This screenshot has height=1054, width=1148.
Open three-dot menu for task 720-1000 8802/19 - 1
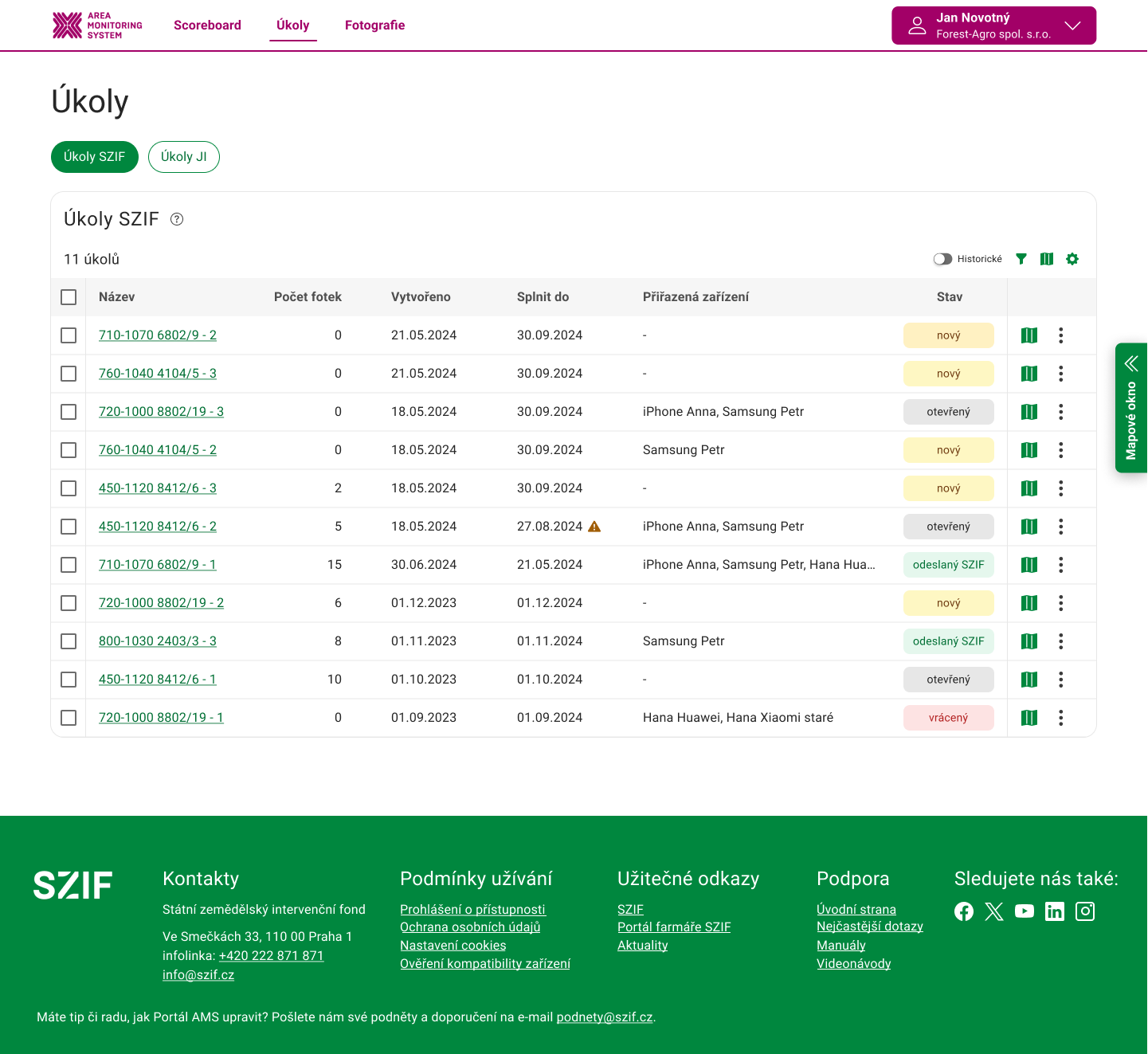1060,718
